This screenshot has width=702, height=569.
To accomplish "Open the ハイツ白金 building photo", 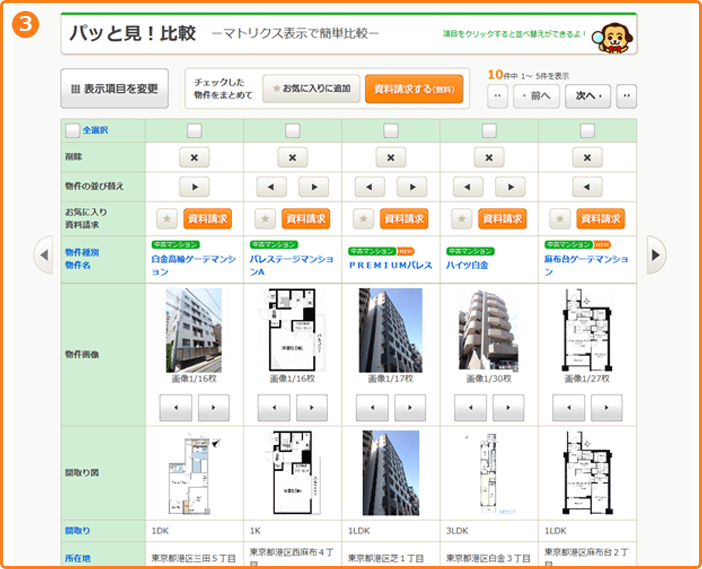I will click(x=489, y=330).
